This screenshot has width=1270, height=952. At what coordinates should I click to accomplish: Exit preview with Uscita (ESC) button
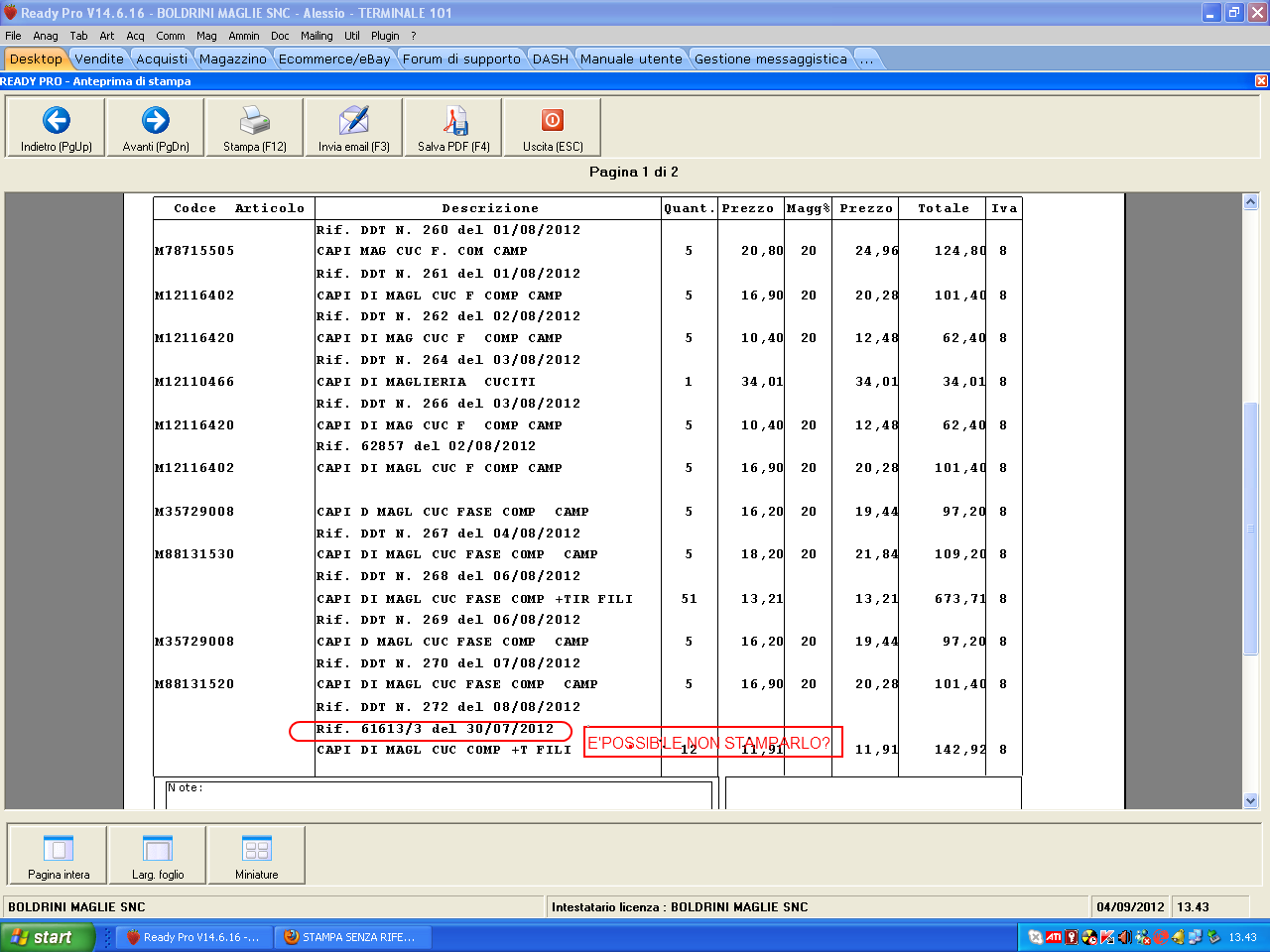pos(553,127)
